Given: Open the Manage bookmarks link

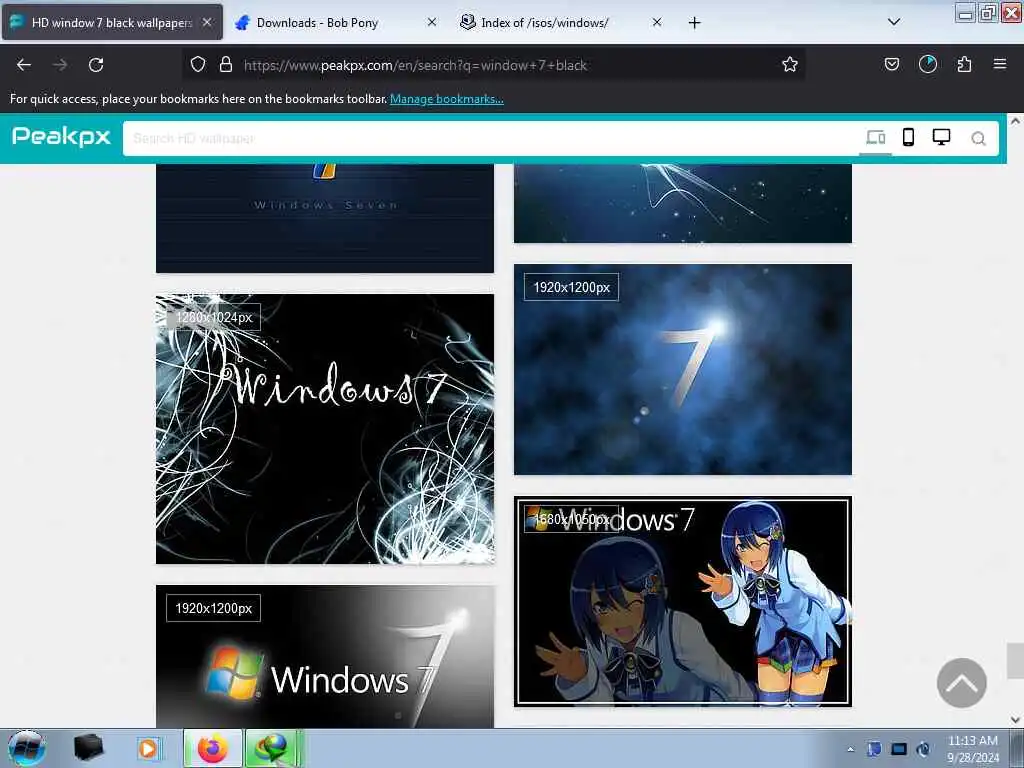Looking at the screenshot, I should click(x=447, y=99).
